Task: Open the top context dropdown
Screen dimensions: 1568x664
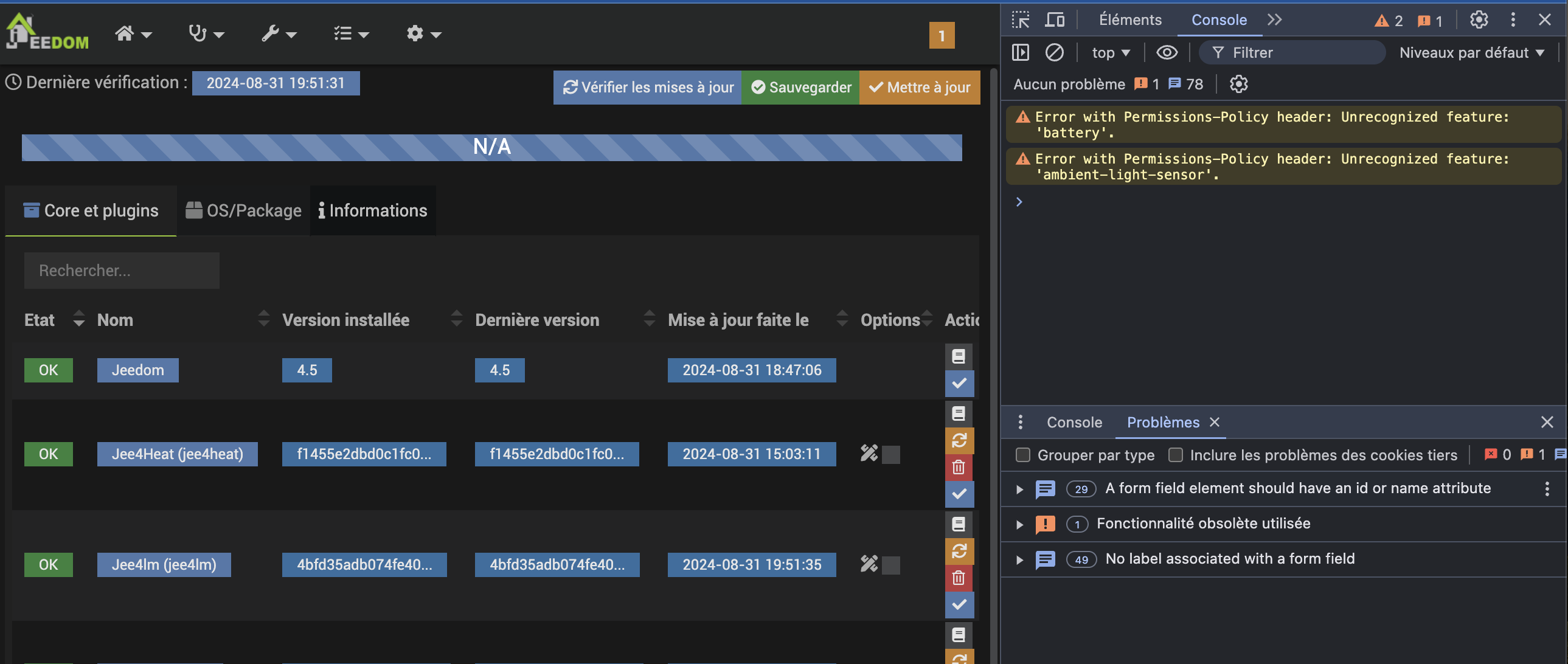Action: (x=1110, y=53)
